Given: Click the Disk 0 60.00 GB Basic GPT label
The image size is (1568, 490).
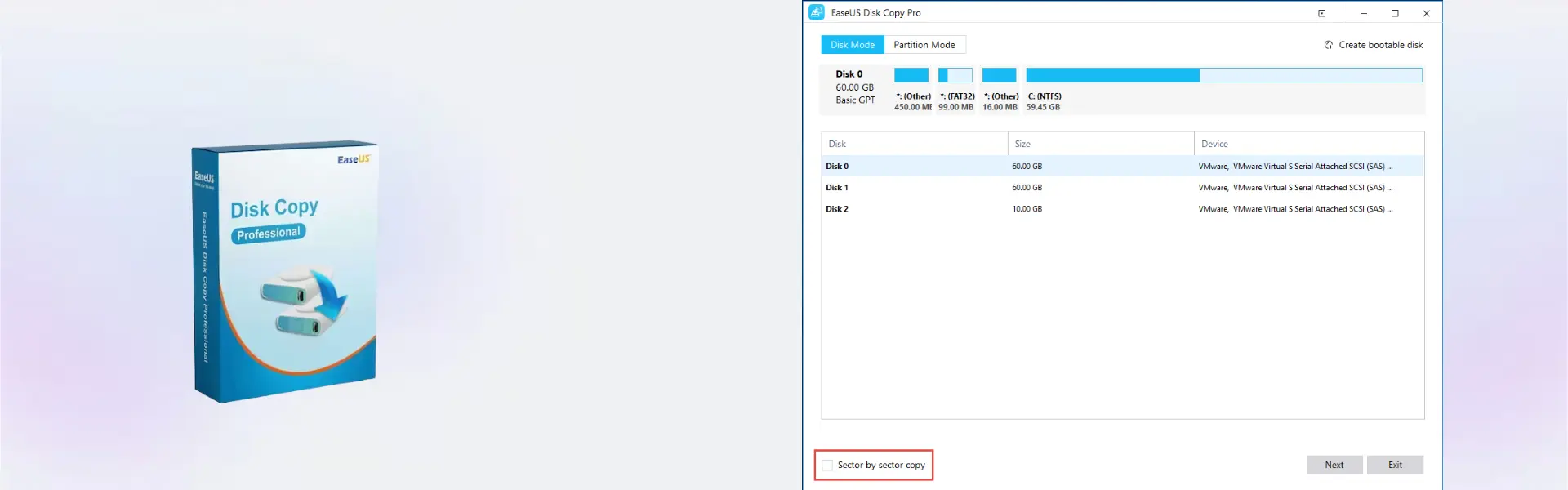Looking at the screenshot, I should [855, 87].
